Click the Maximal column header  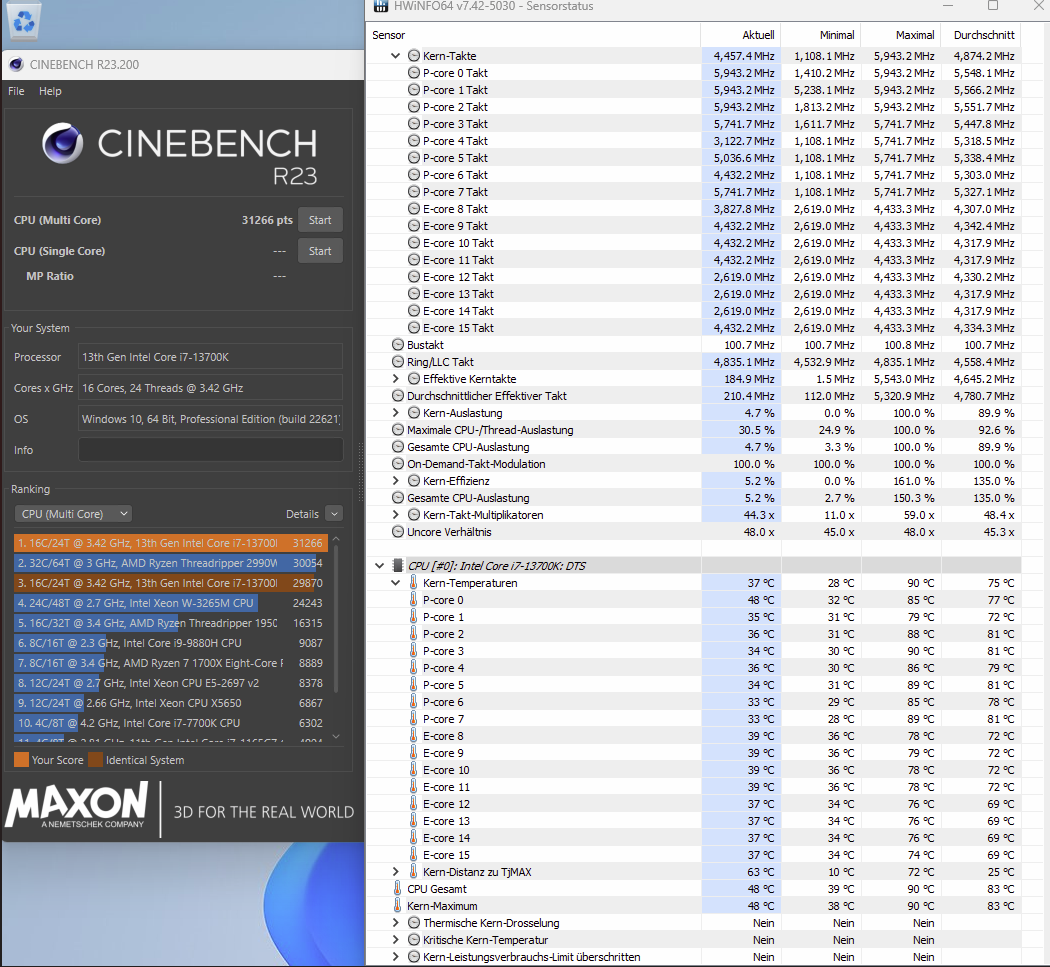[901, 35]
